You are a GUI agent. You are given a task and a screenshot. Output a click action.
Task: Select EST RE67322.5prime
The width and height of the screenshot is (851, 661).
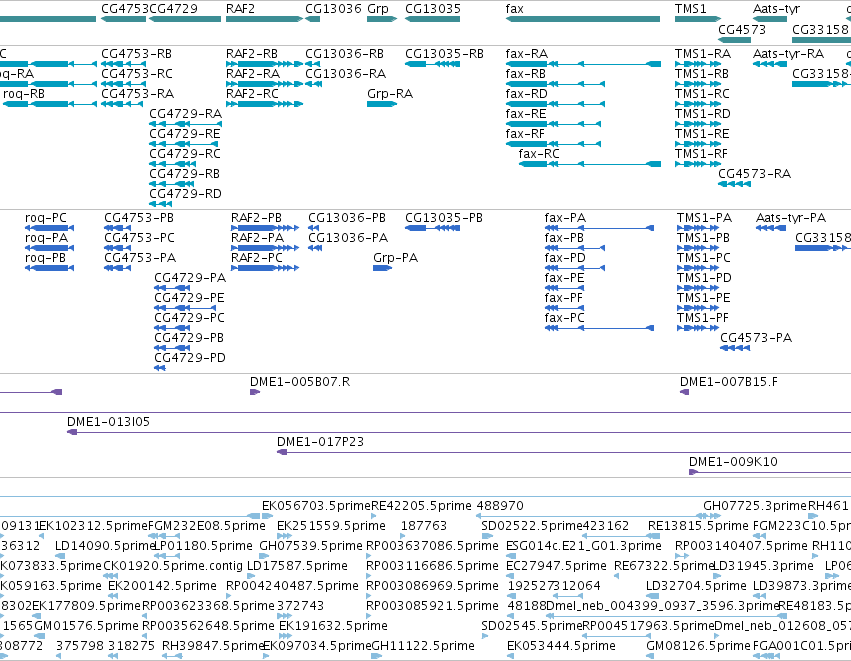coord(663,566)
